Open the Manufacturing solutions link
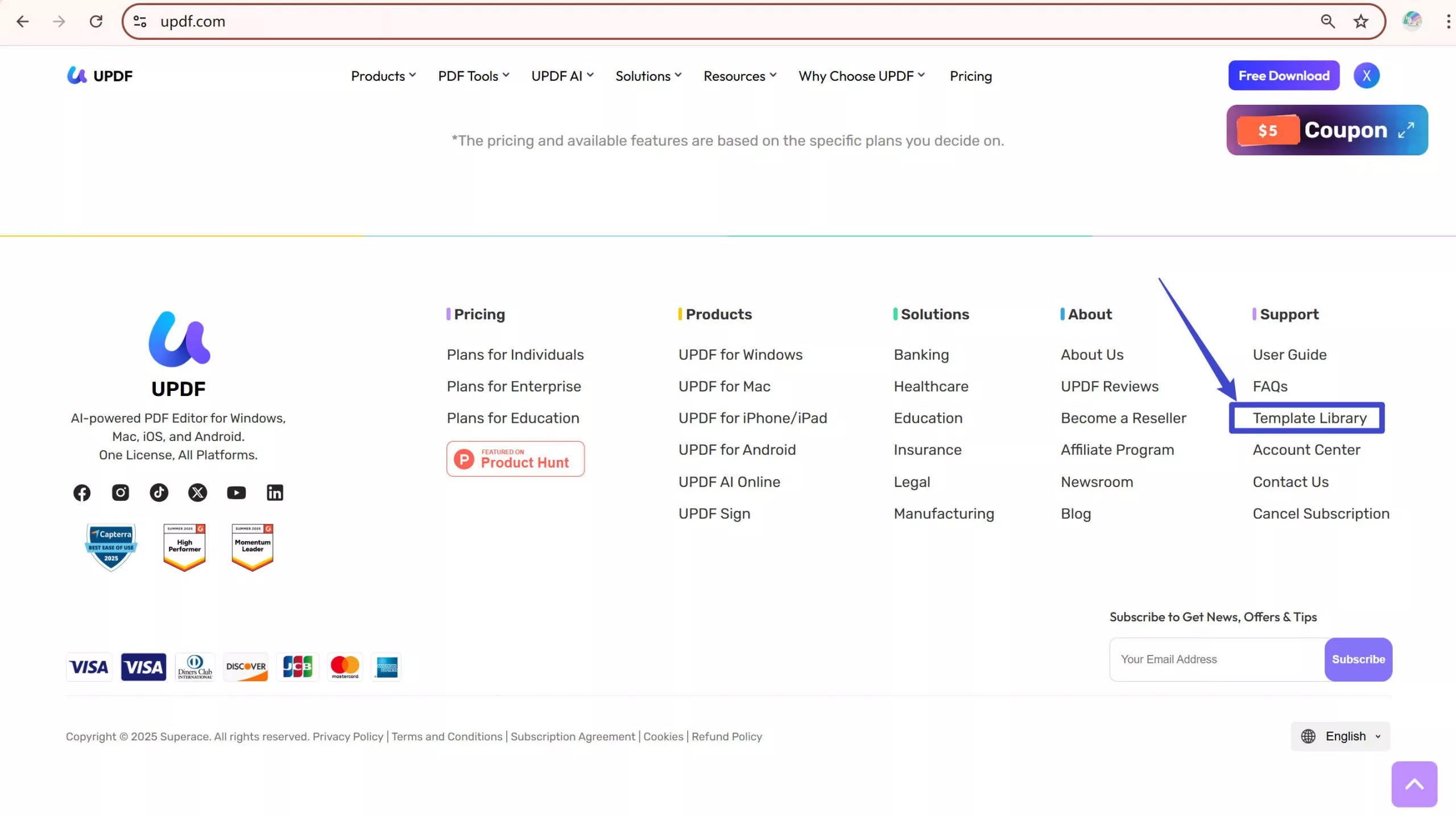 pos(944,514)
